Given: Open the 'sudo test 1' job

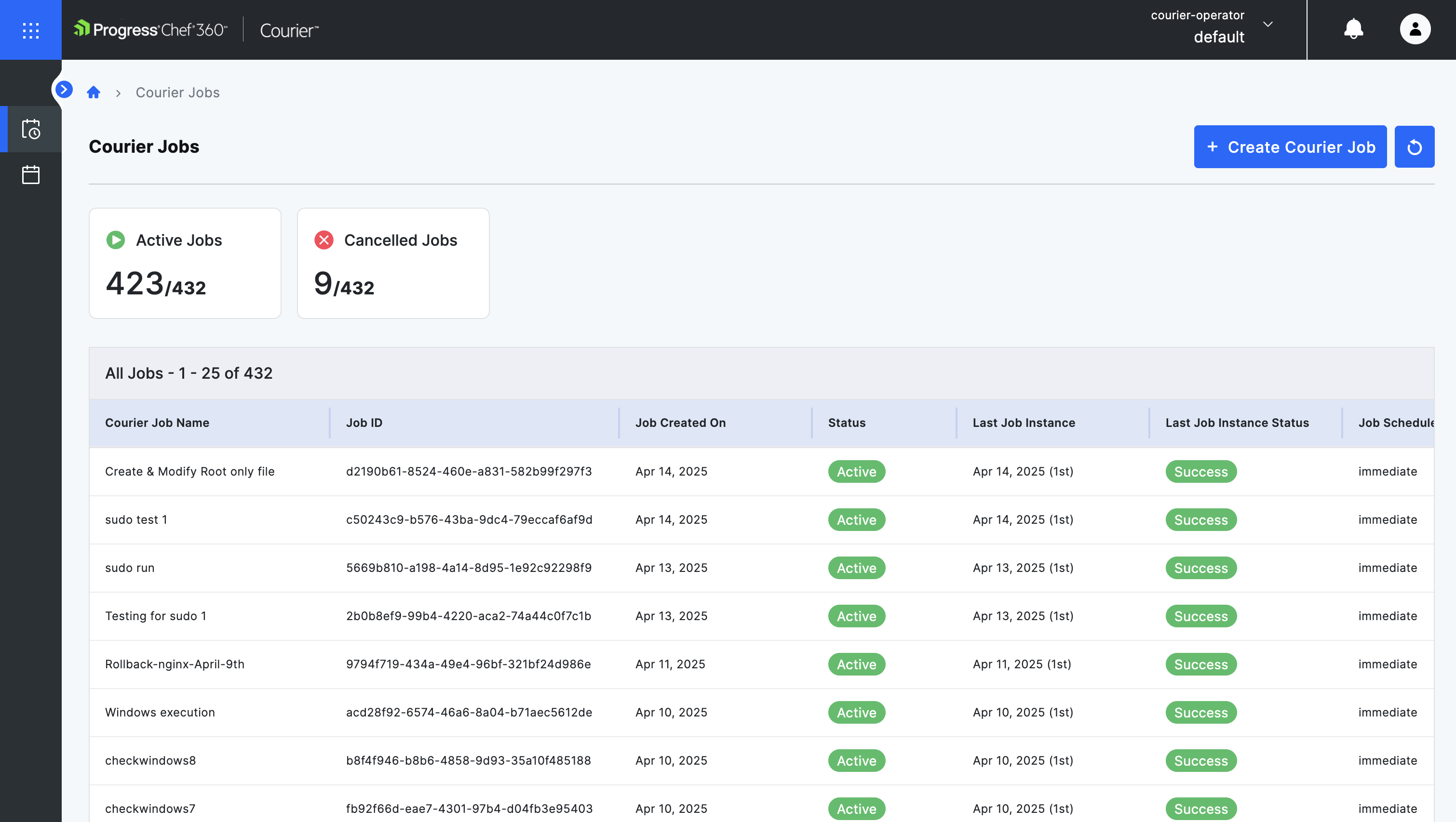Looking at the screenshot, I should coord(136,520).
